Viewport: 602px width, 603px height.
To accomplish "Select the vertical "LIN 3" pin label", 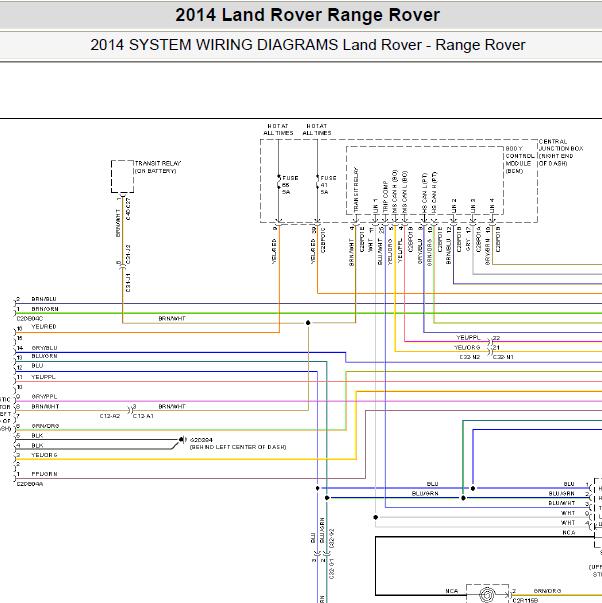I will [473, 206].
